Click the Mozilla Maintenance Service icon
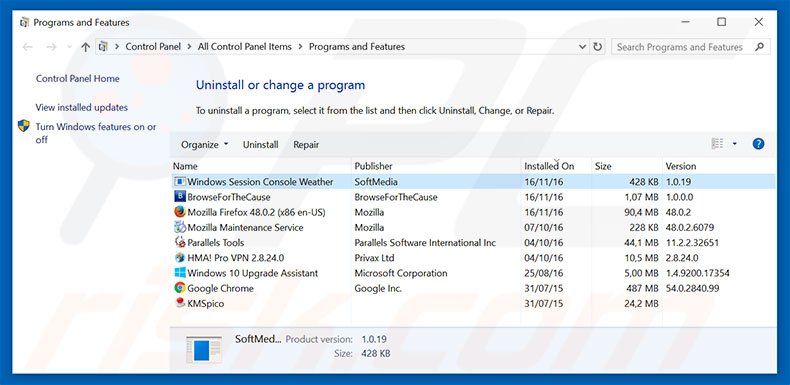This screenshot has height=385, width=790. pyautogui.click(x=180, y=227)
